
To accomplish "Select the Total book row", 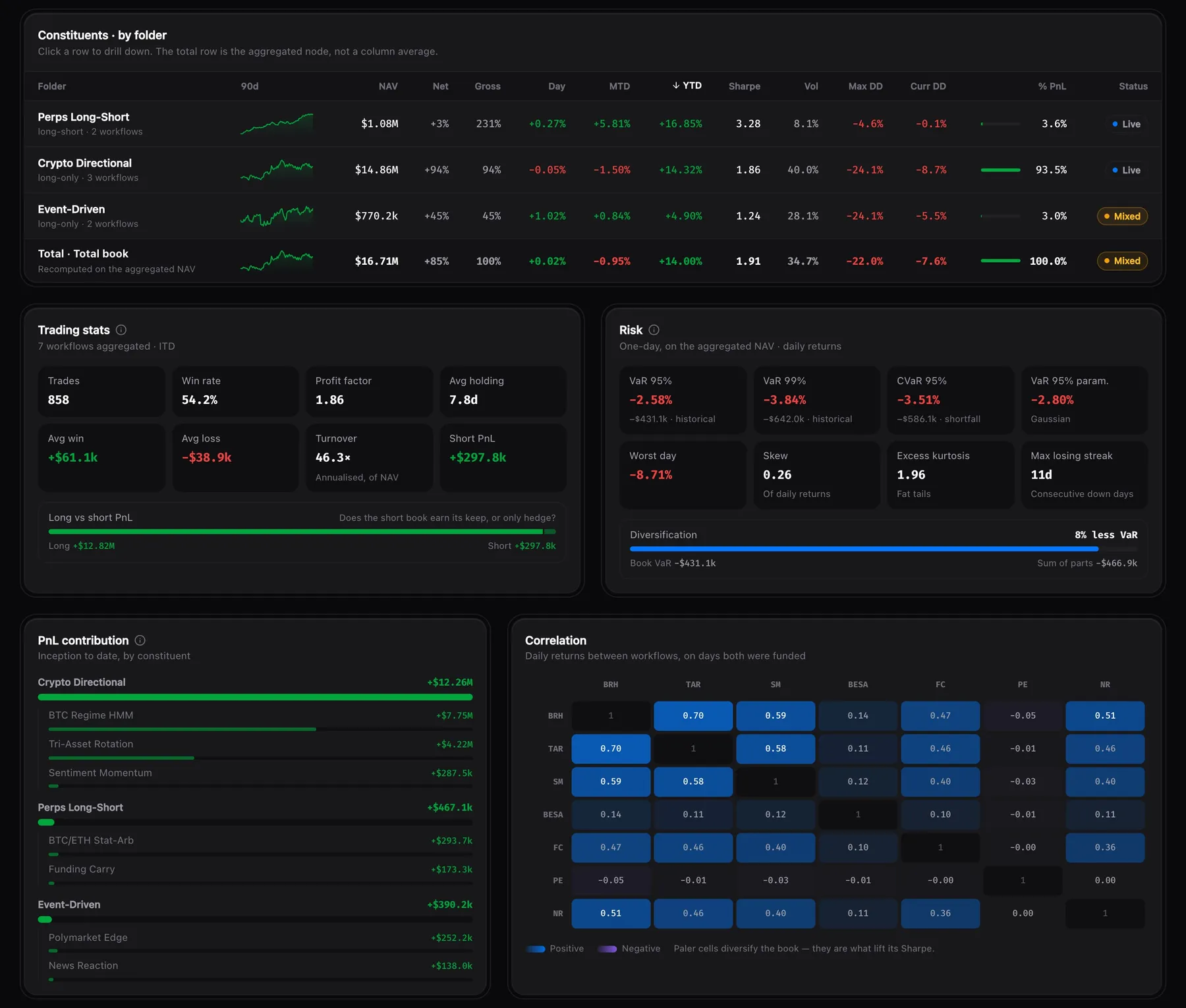I will point(593,261).
